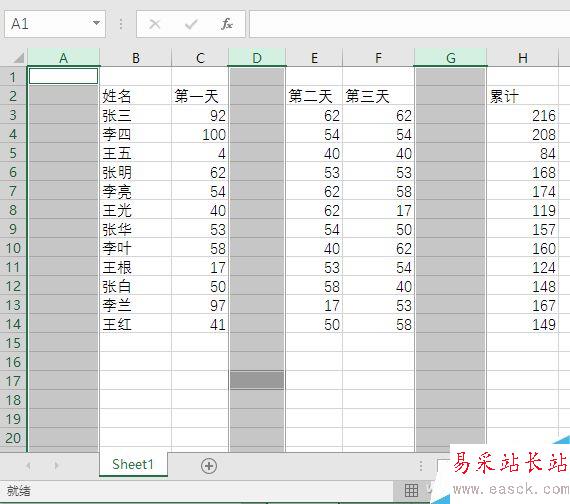The height and width of the screenshot is (504, 570).
Task: Select the cell containing 李兰
Action: pyautogui.click(x=135, y=305)
